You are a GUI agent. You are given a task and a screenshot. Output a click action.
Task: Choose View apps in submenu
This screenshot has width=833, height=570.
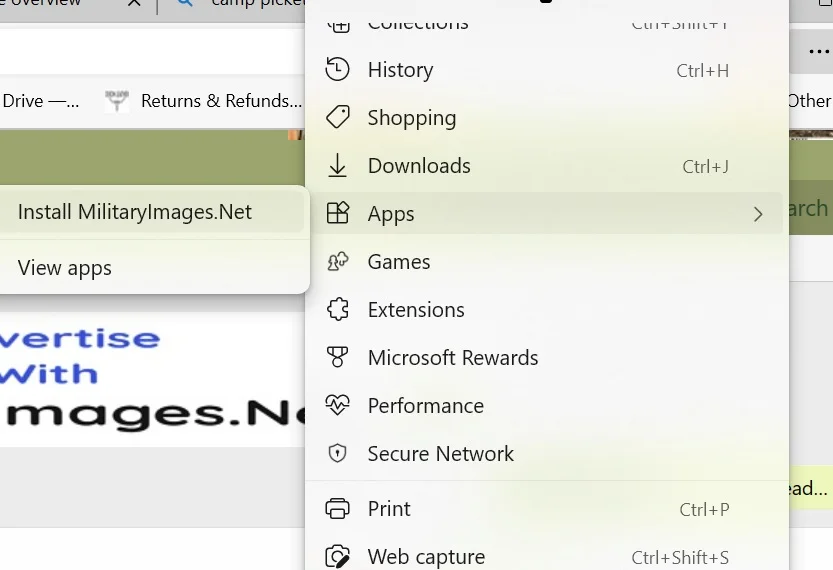[152, 267]
